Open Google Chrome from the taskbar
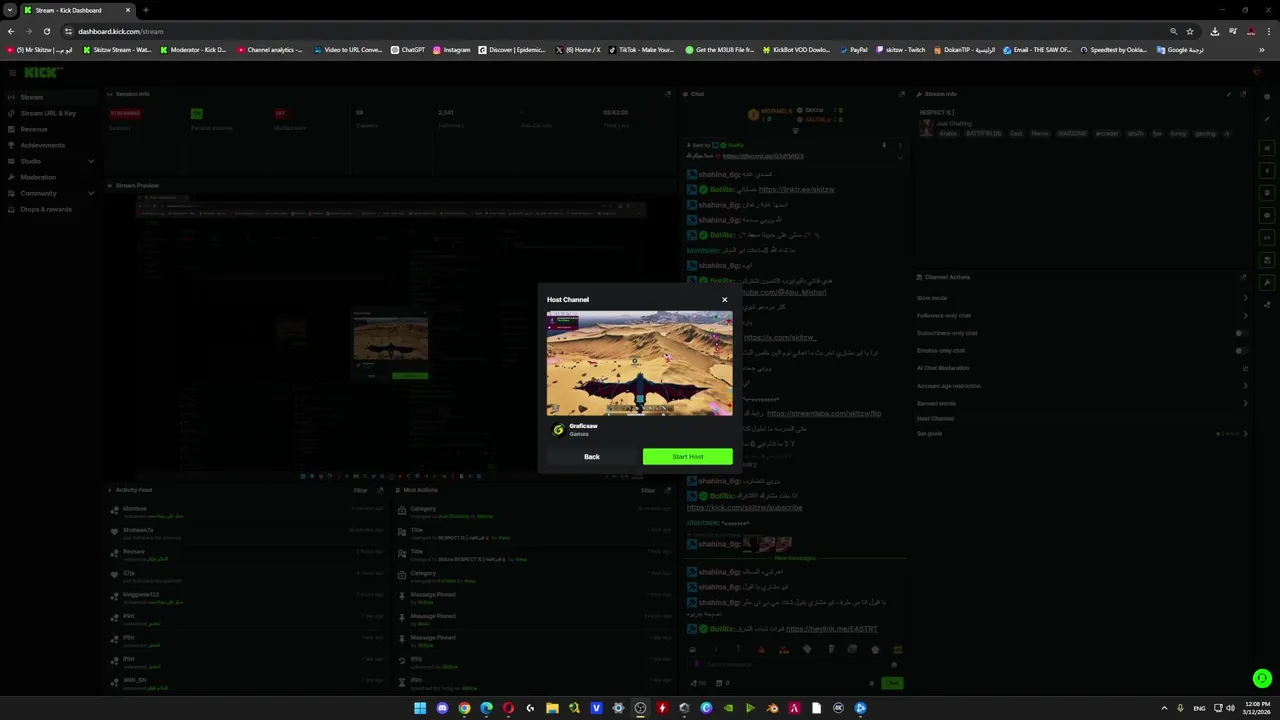Image resolution: width=1280 pixels, height=720 pixels. (x=464, y=708)
